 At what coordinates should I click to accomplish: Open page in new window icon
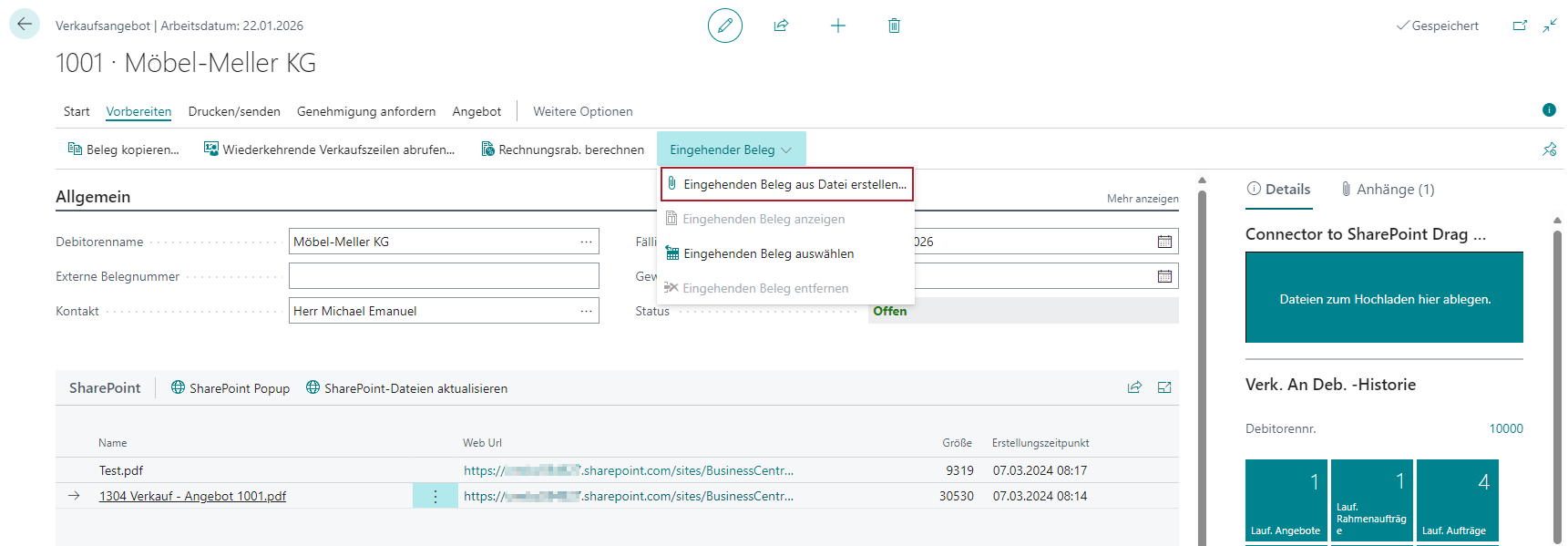[x=1519, y=26]
